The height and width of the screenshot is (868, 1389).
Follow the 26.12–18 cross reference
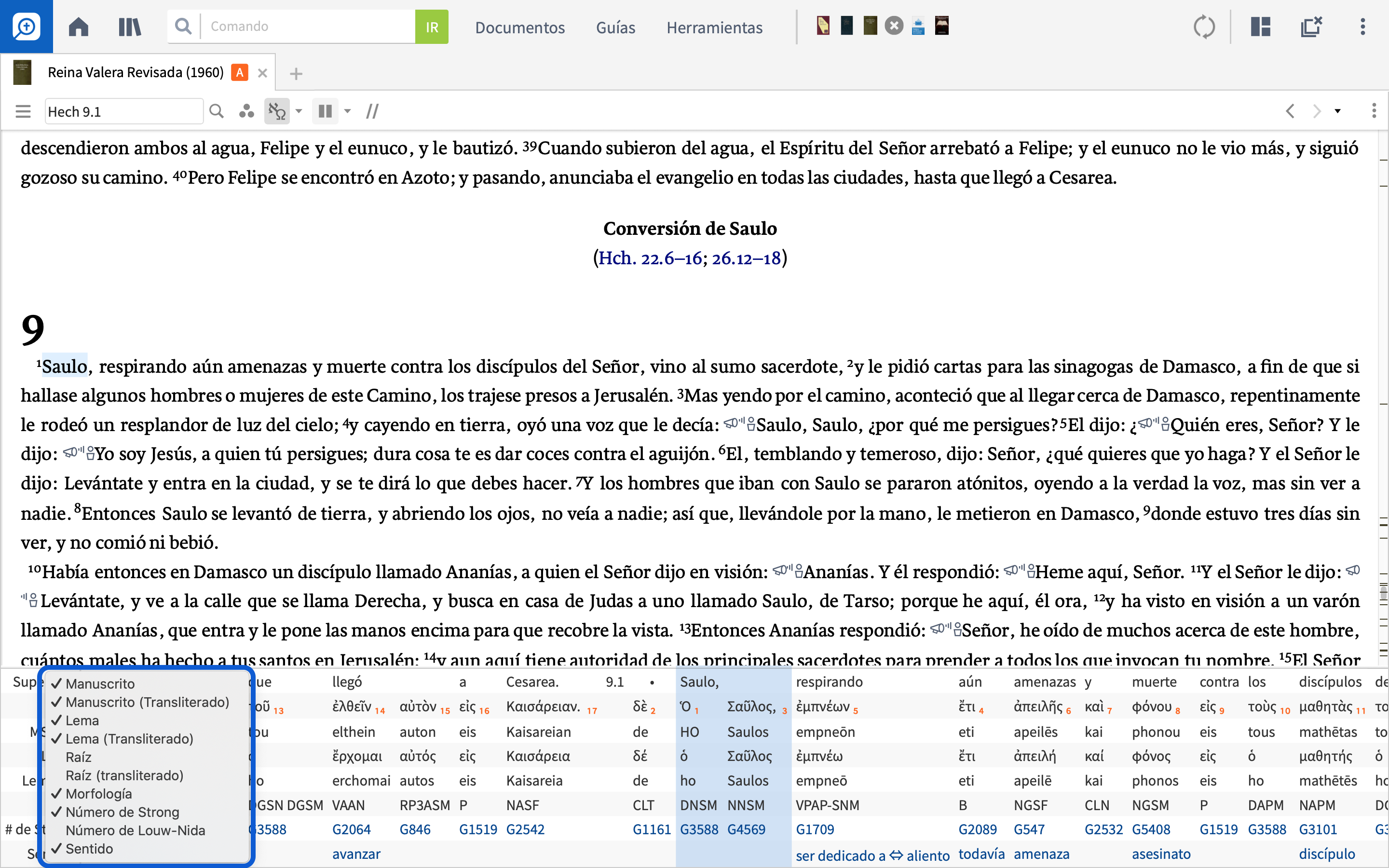click(x=746, y=258)
